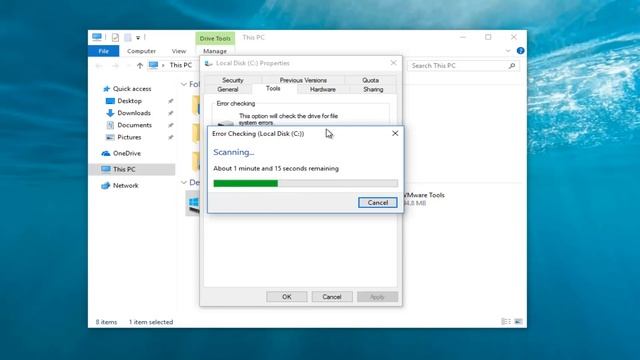Open the Computer ribbon tab
The image size is (640, 360).
tap(141, 51)
